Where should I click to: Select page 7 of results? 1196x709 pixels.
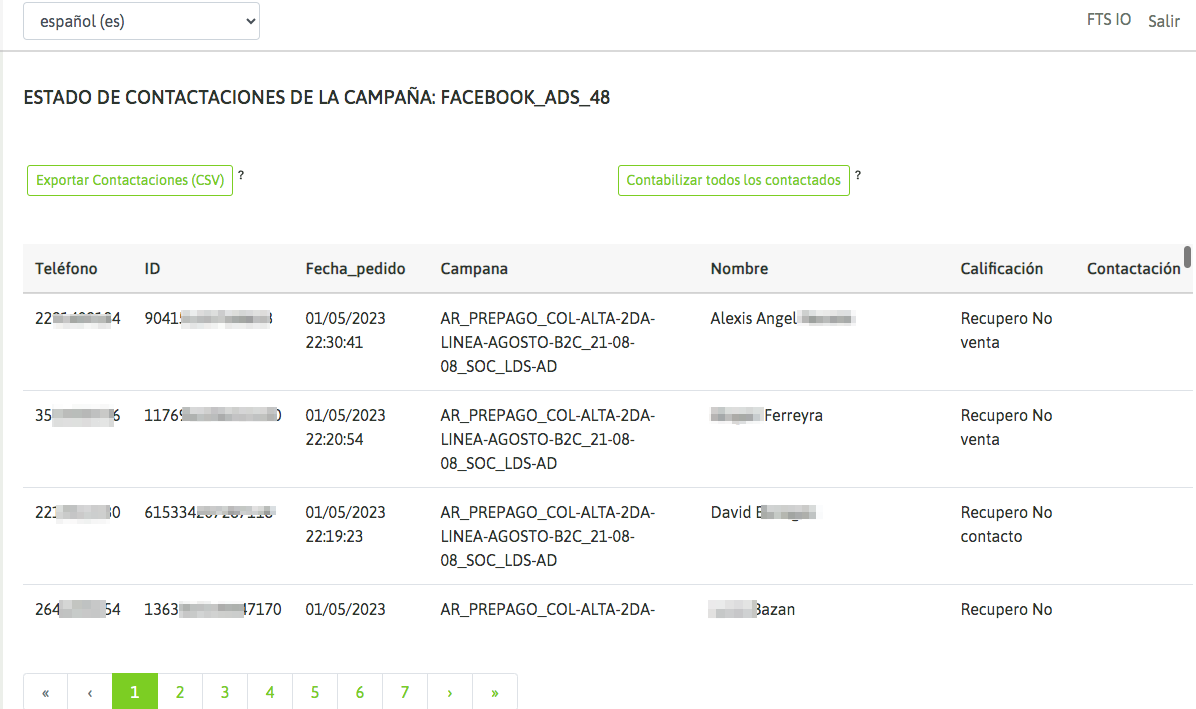[405, 692]
